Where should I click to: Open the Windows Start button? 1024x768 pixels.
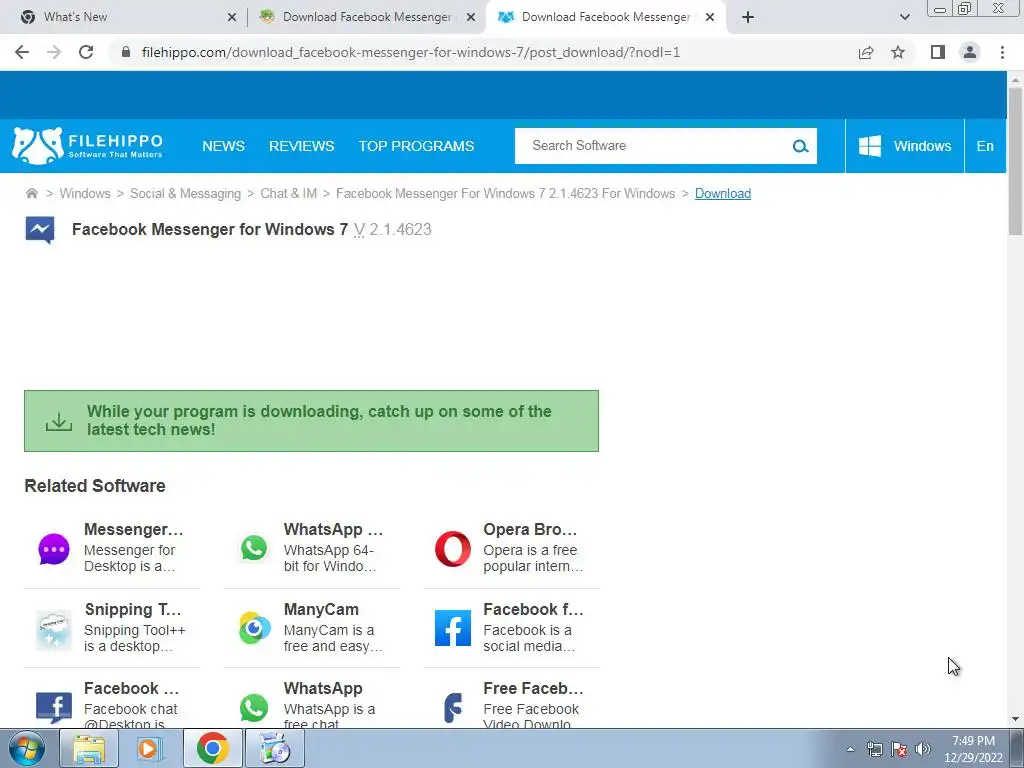point(26,748)
